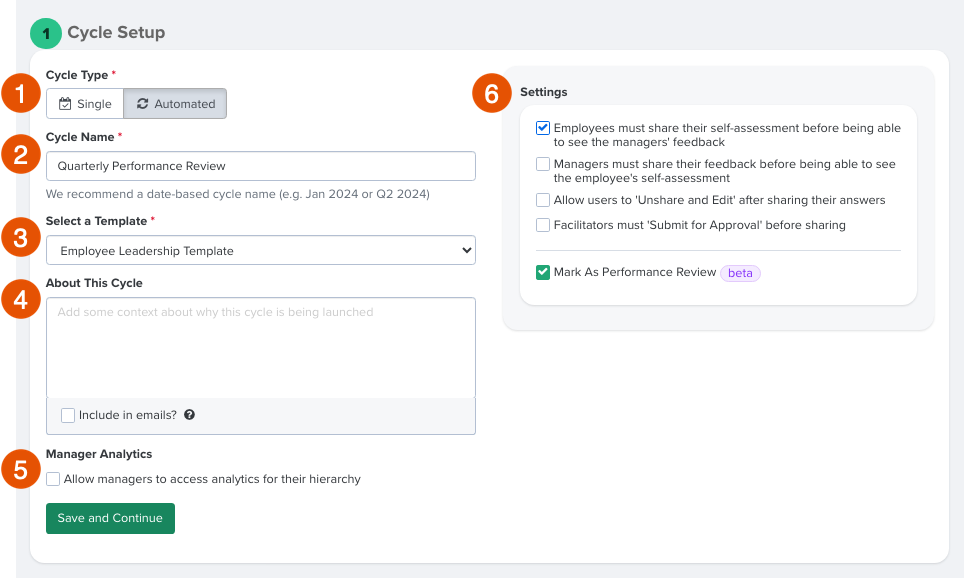Disable 'Mark As Performance Review'
The height and width of the screenshot is (578, 964).
[542, 271]
